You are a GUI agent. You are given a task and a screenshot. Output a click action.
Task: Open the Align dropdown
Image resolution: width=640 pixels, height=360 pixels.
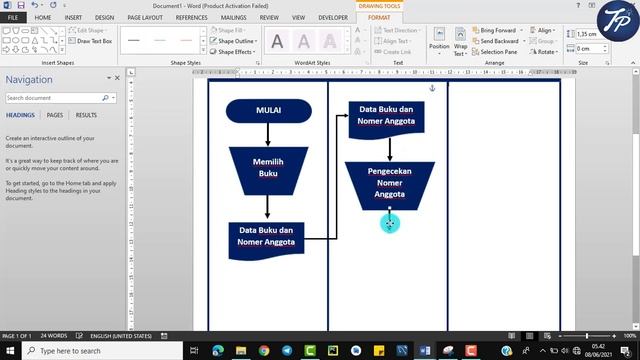[x=543, y=30]
